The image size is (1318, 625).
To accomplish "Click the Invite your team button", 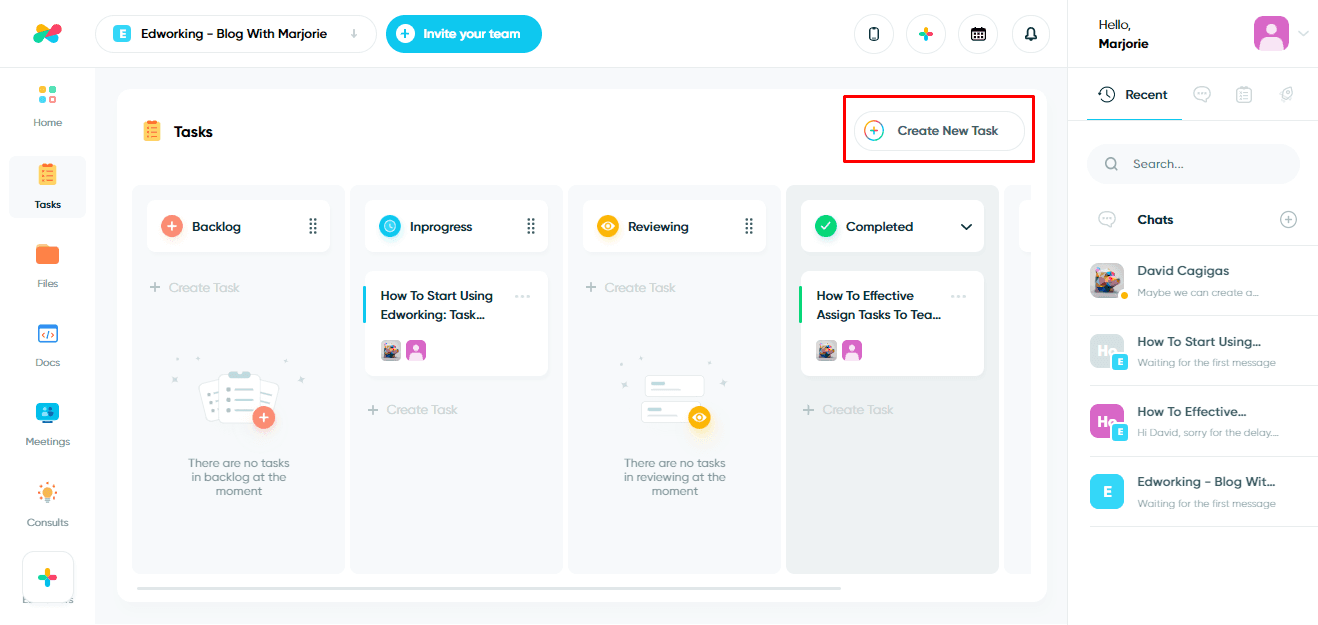I will click(463, 33).
